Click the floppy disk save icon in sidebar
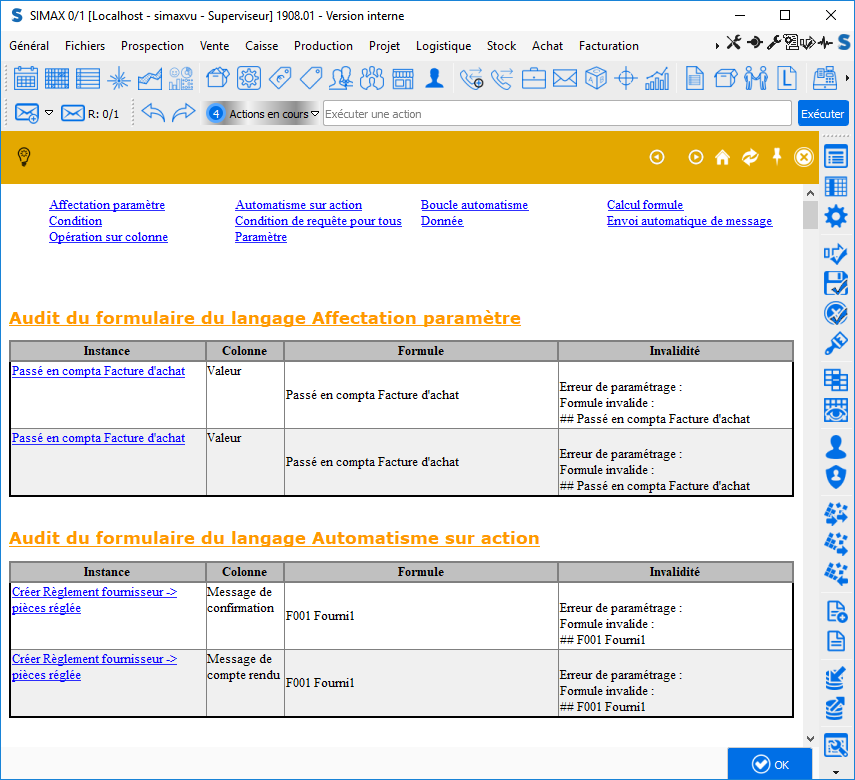The height and width of the screenshot is (780, 855). click(835, 282)
